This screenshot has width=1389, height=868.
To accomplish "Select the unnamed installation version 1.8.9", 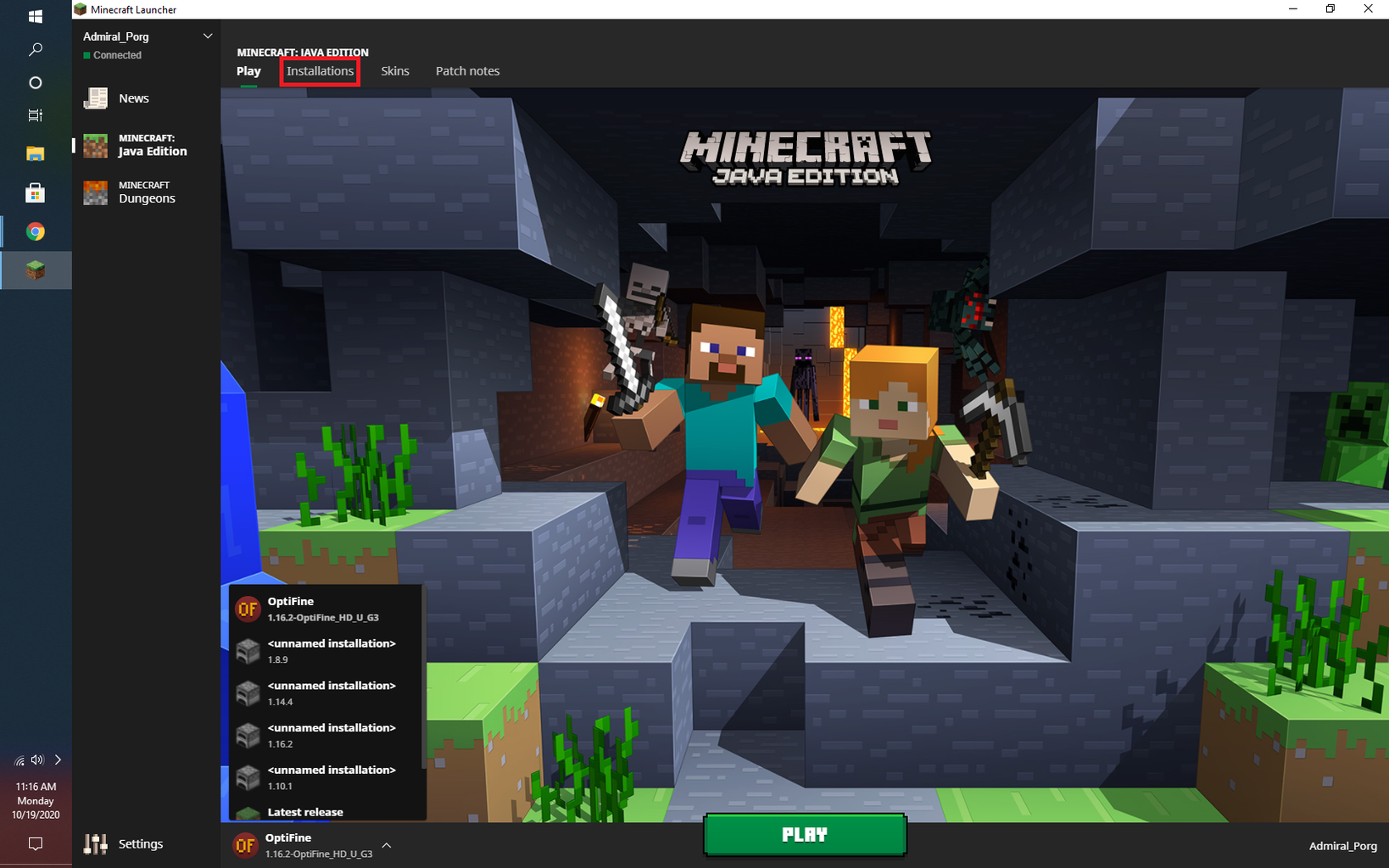I will point(331,651).
